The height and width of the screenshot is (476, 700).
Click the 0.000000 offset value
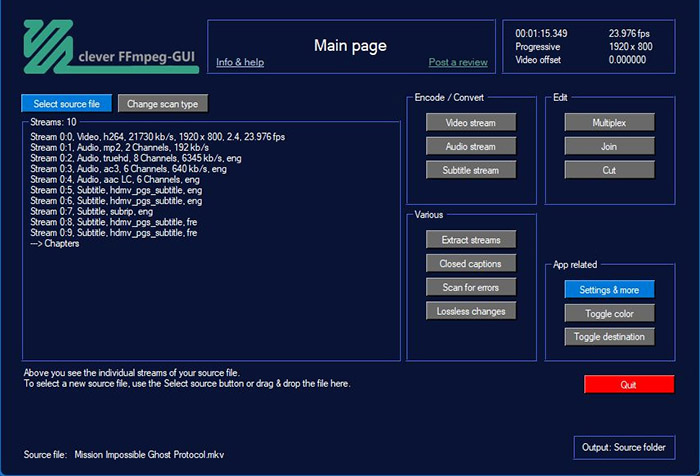[627, 60]
